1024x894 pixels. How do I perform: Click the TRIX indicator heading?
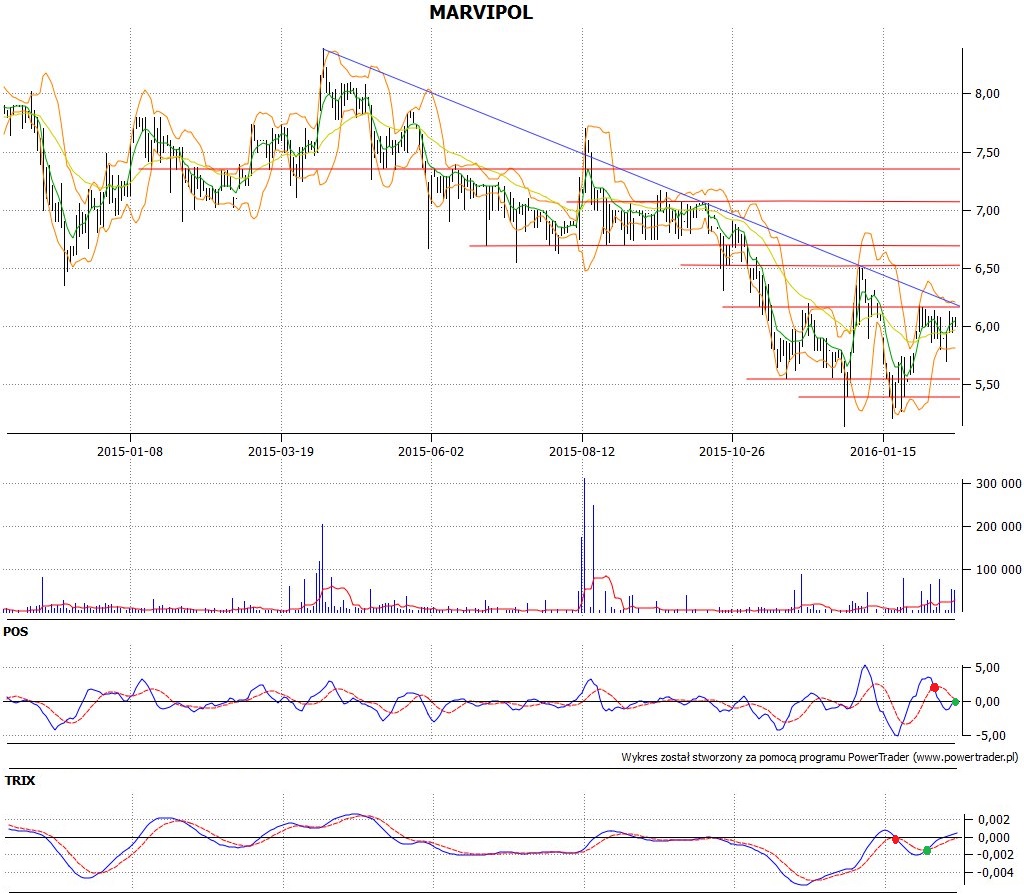(x=20, y=780)
